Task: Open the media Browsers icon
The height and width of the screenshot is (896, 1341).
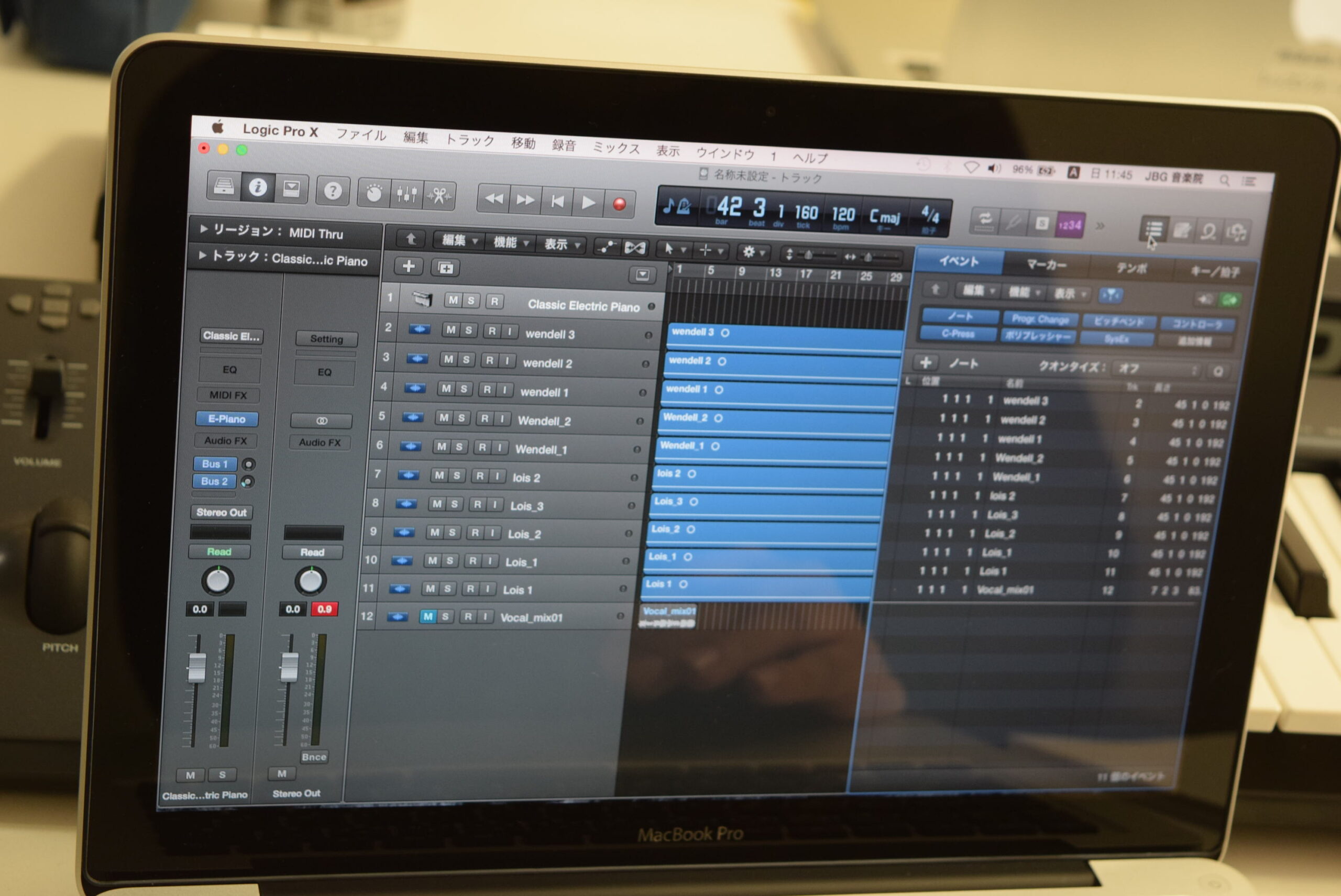Action: (x=1235, y=233)
